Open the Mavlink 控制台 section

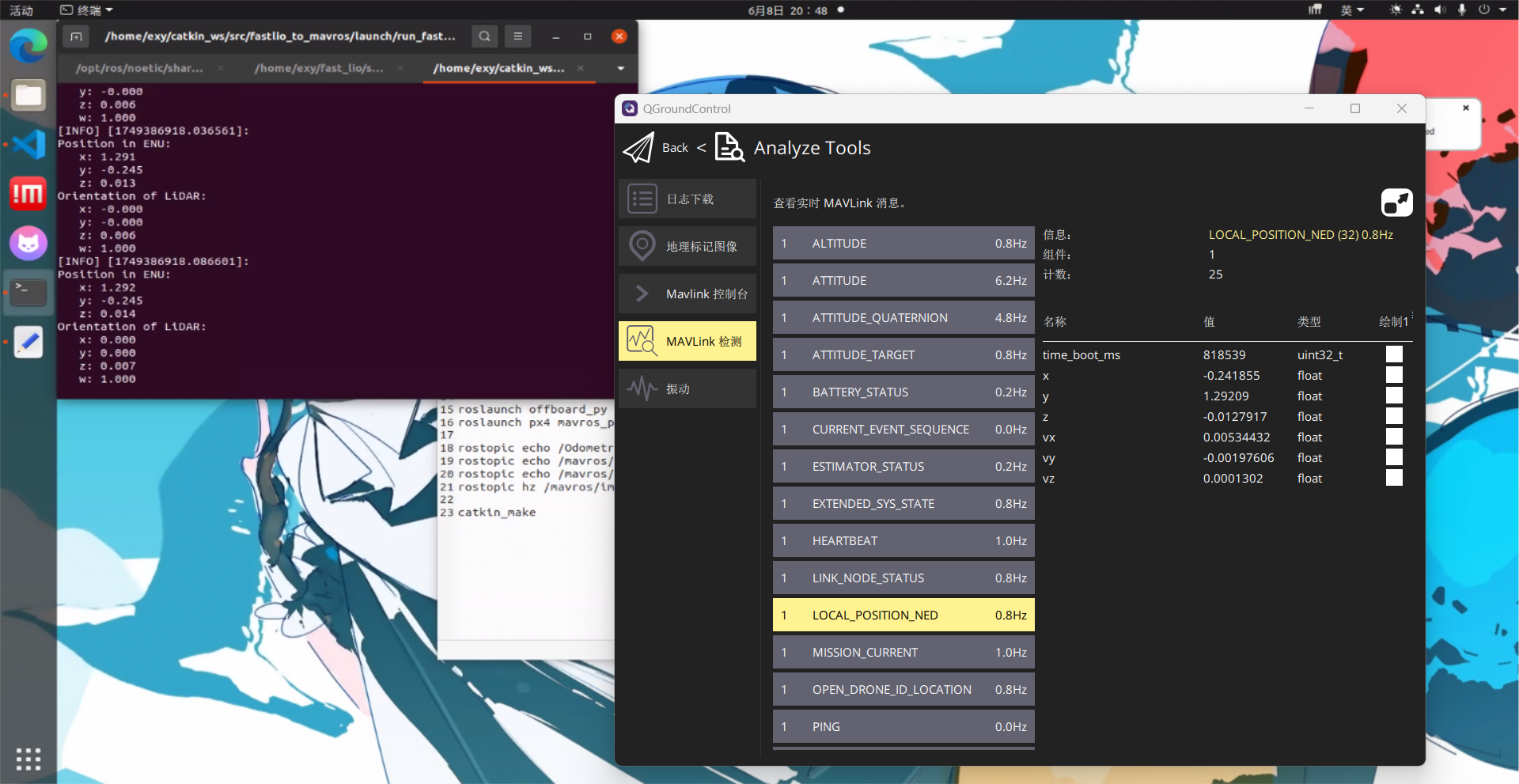(x=688, y=294)
